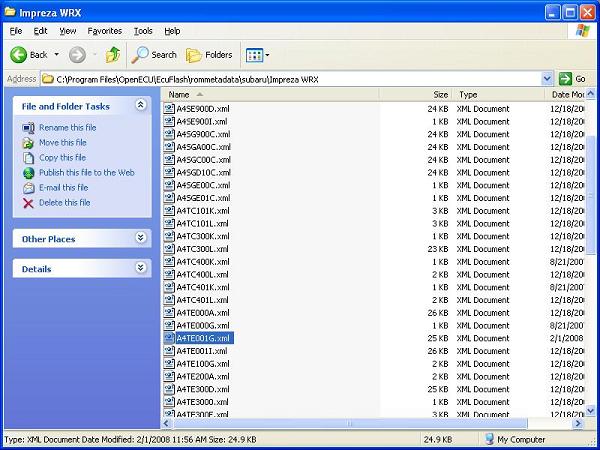Click the Move this file icon
Screen dimensions: 600x450
(28, 143)
